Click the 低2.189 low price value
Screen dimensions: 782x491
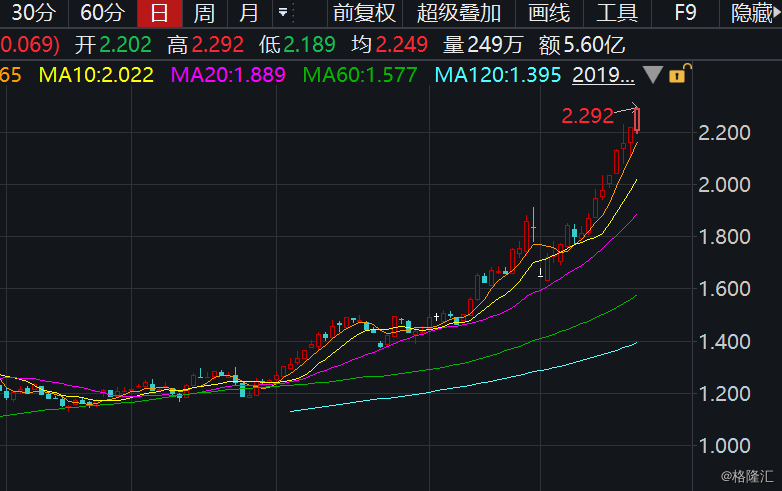pos(297,45)
